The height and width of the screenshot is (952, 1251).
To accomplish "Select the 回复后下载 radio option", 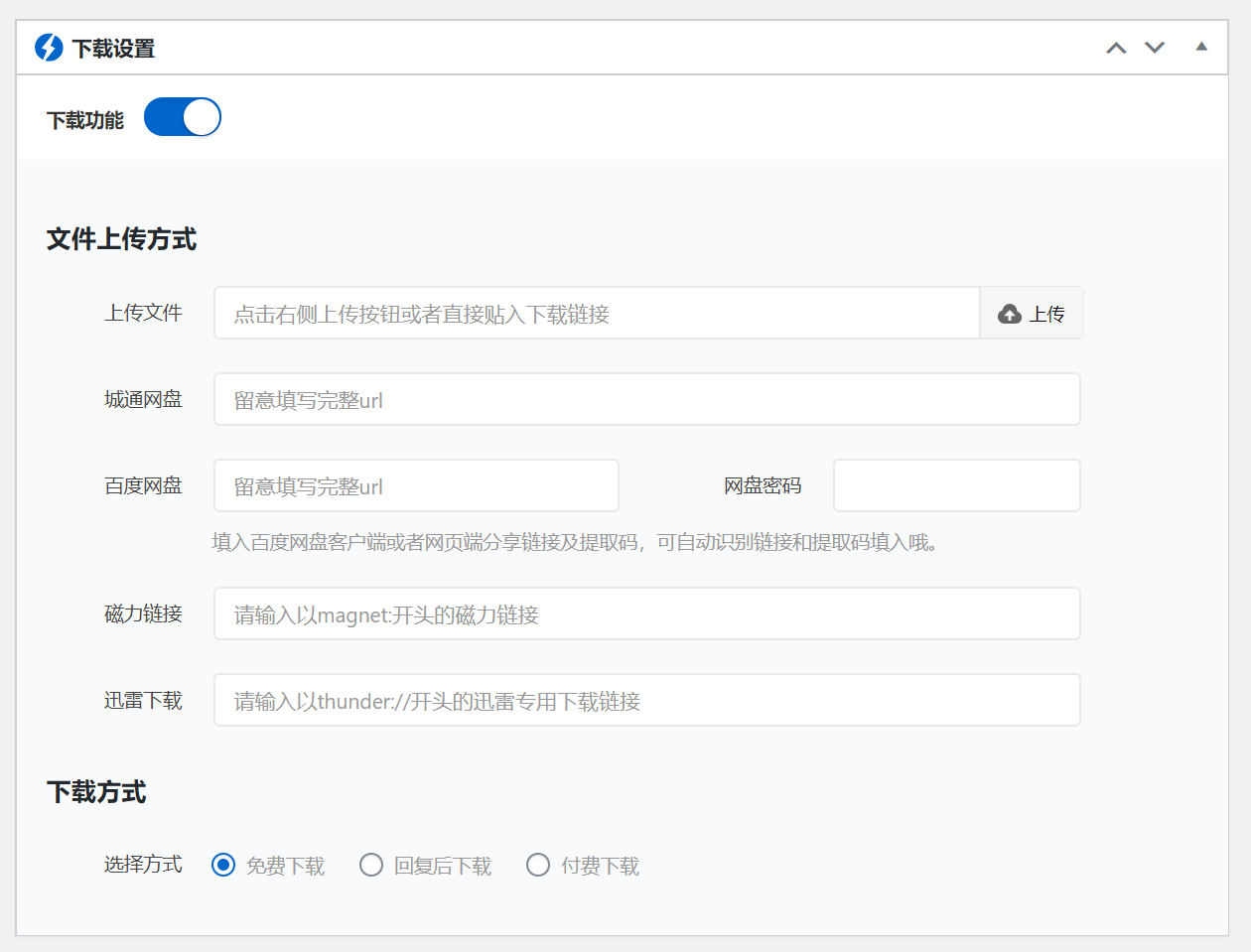I will tap(371, 865).
